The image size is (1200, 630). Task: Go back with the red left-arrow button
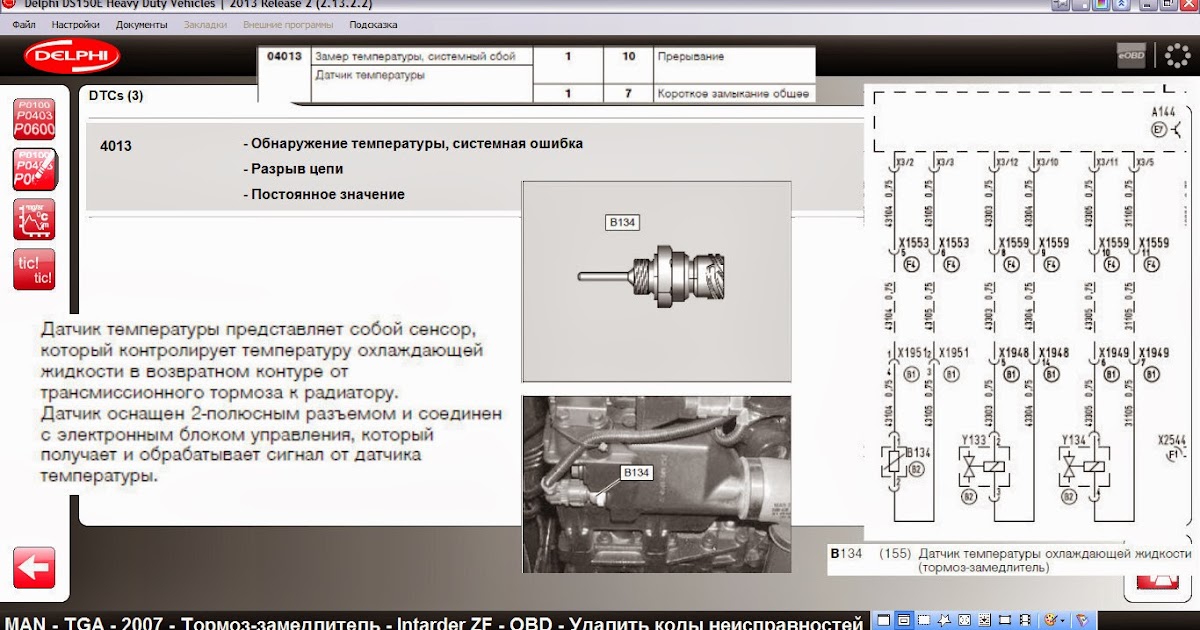34,568
